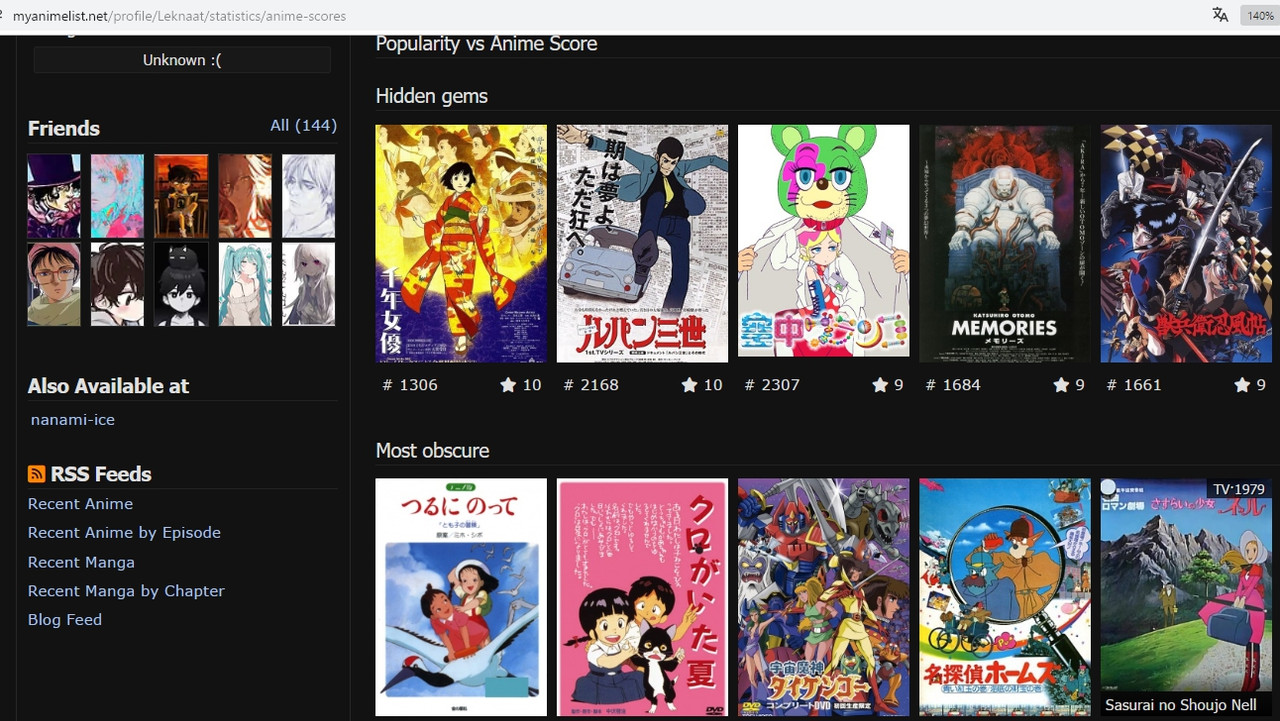Open the green bear head anime poster

tap(823, 240)
